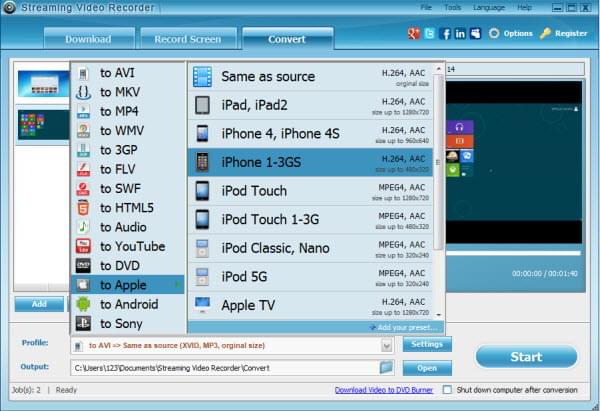Click the Start conversion button
Screen dimensions: 600x411
coord(527,357)
